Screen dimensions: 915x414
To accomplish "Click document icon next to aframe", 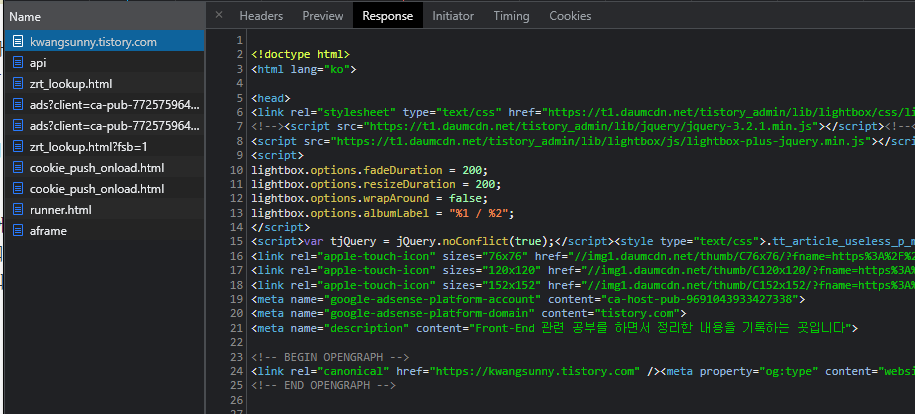I will 19,231.
